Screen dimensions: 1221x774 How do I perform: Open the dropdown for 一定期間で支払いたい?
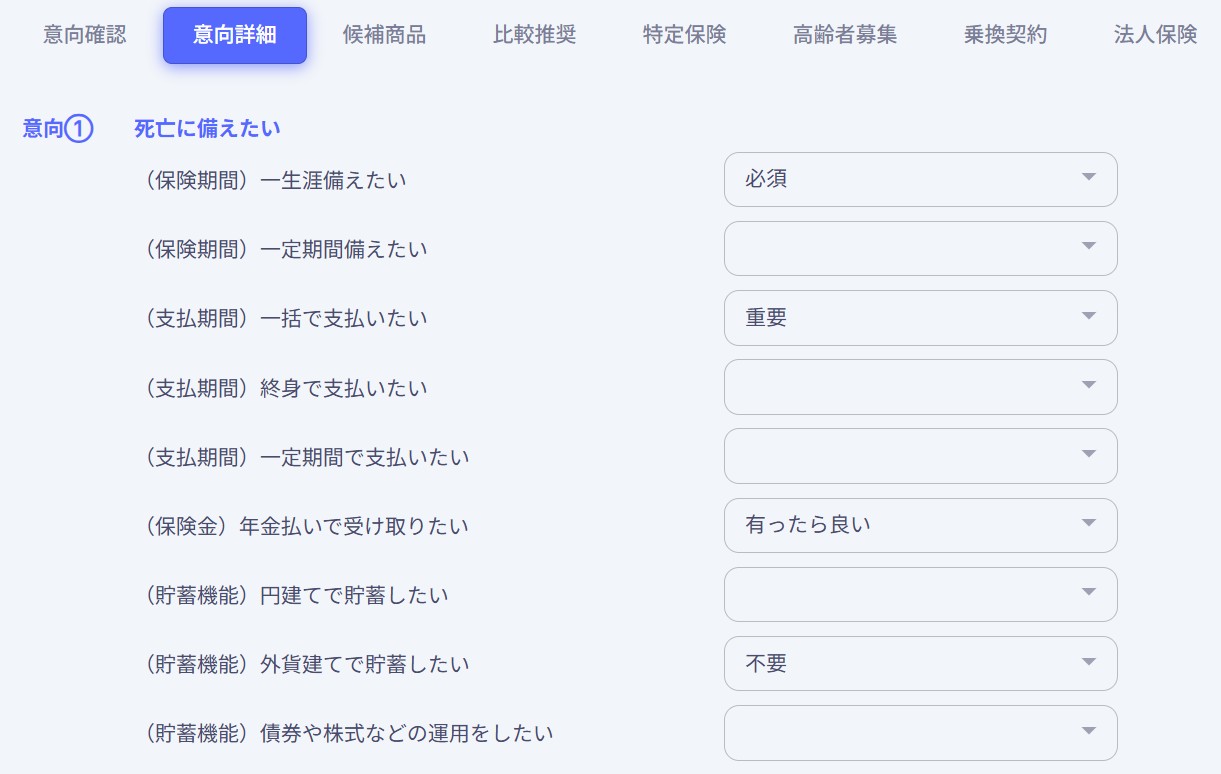920,456
